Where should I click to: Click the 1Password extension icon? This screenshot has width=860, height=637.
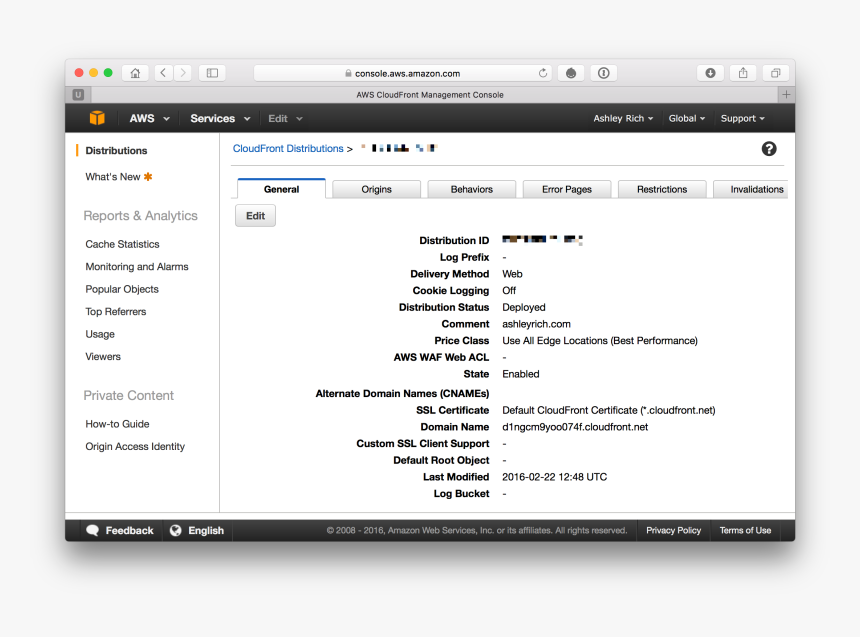coord(603,73)
